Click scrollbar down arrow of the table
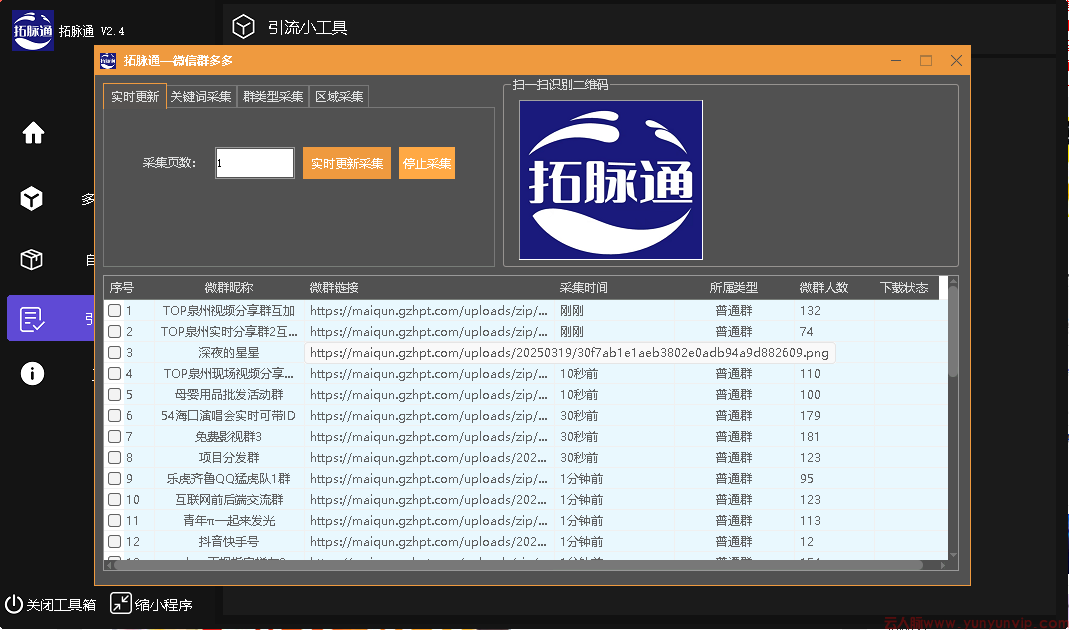Screen dimensions: 1069x630 point(953,555)
